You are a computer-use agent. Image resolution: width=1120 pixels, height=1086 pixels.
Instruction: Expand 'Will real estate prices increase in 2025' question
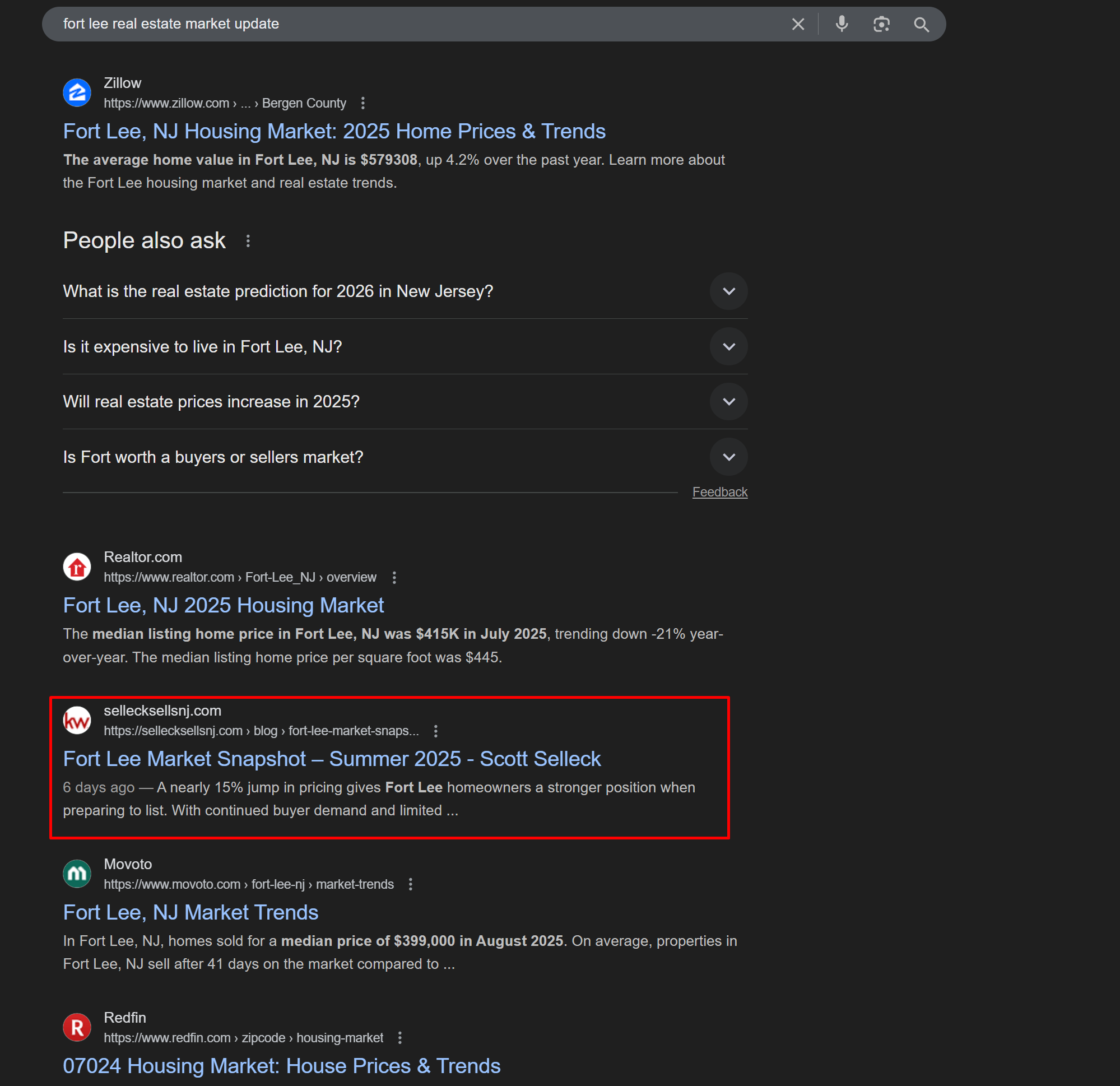tap(728, 401)
